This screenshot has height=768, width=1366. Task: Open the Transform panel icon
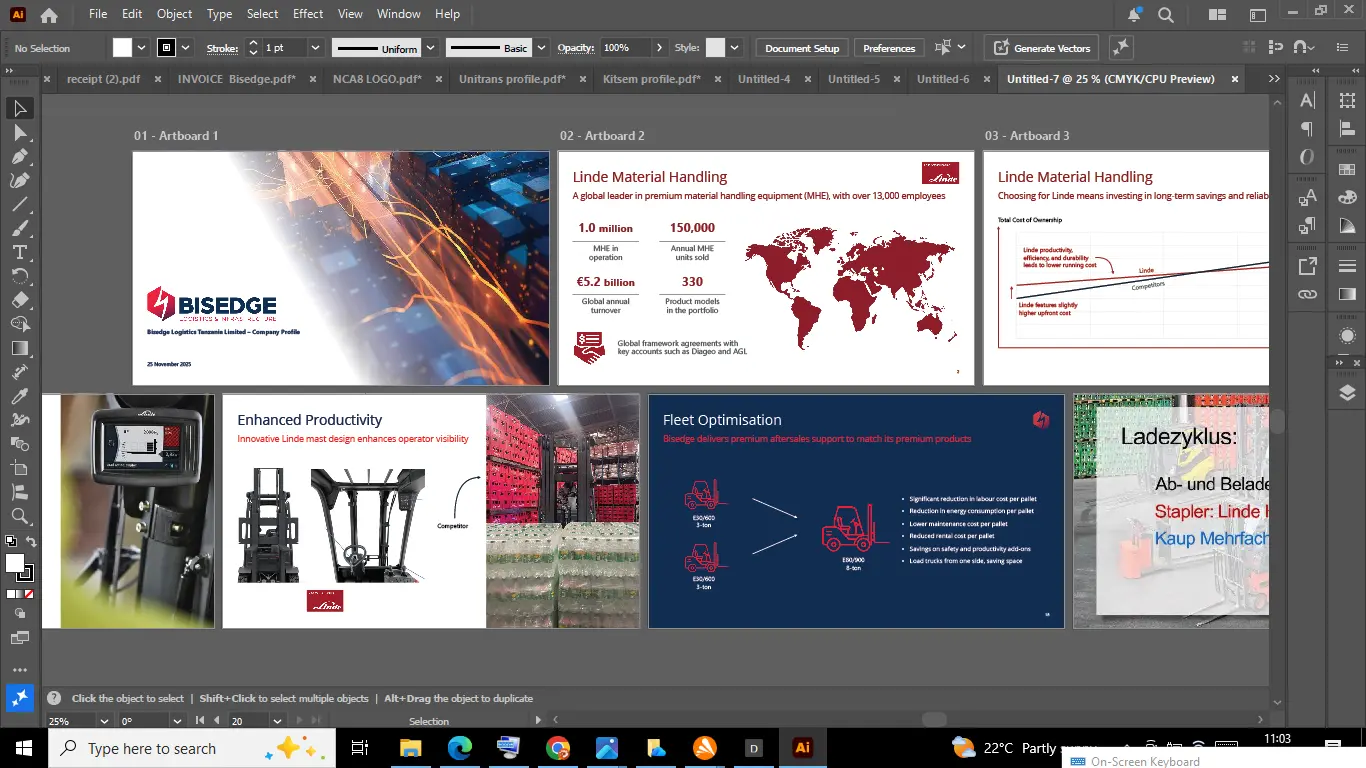pyautogui.click(x=1348, y=100)
